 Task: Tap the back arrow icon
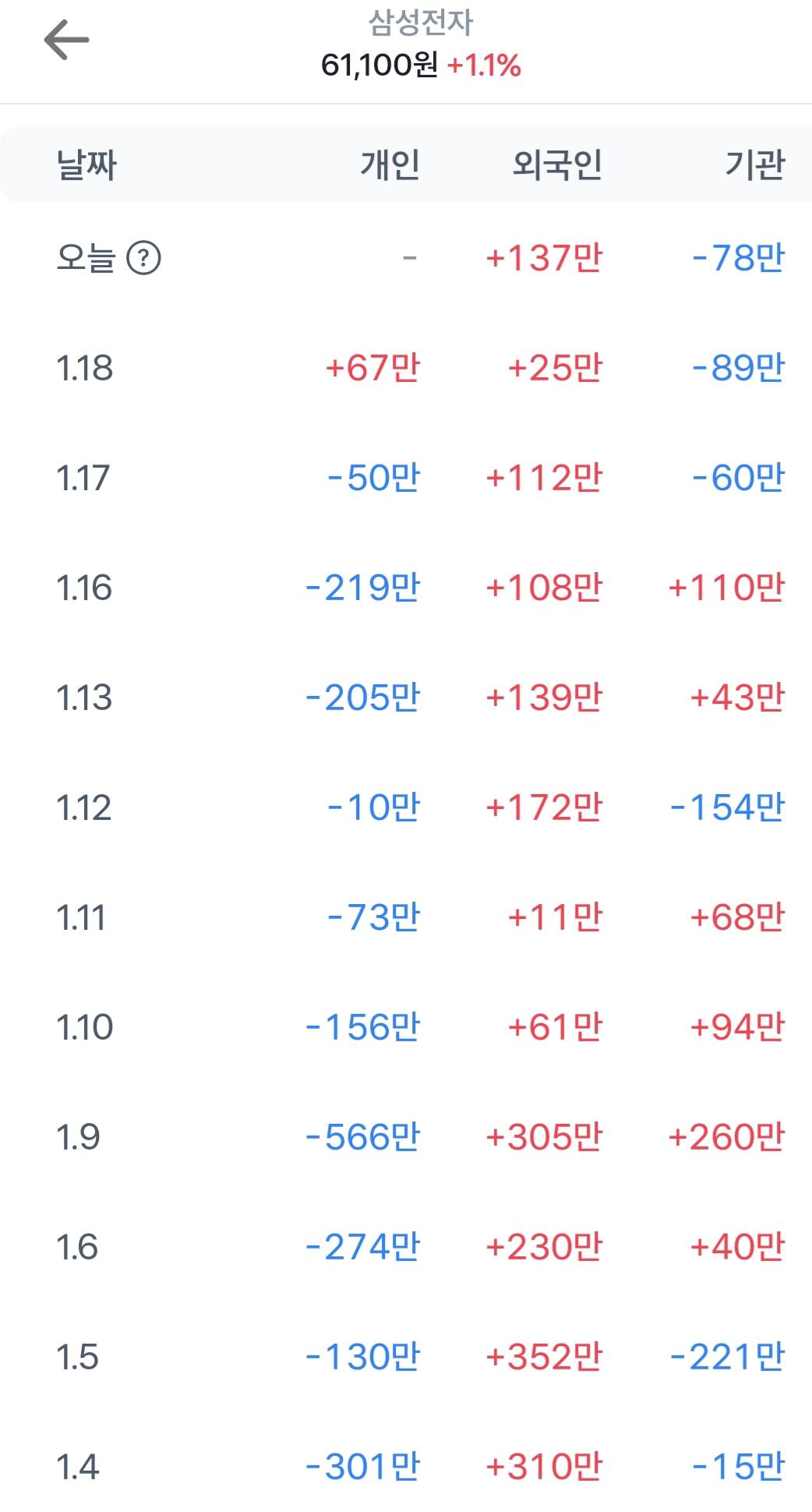click(66, 41)
